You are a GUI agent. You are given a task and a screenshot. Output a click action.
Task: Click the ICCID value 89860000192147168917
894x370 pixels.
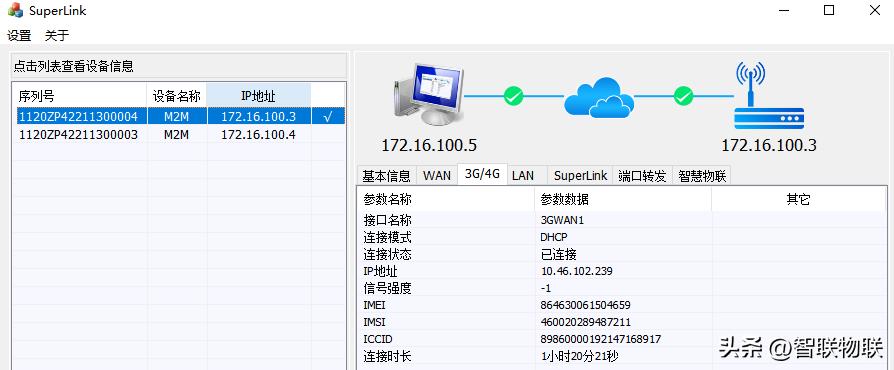click(x=600, y=339)
